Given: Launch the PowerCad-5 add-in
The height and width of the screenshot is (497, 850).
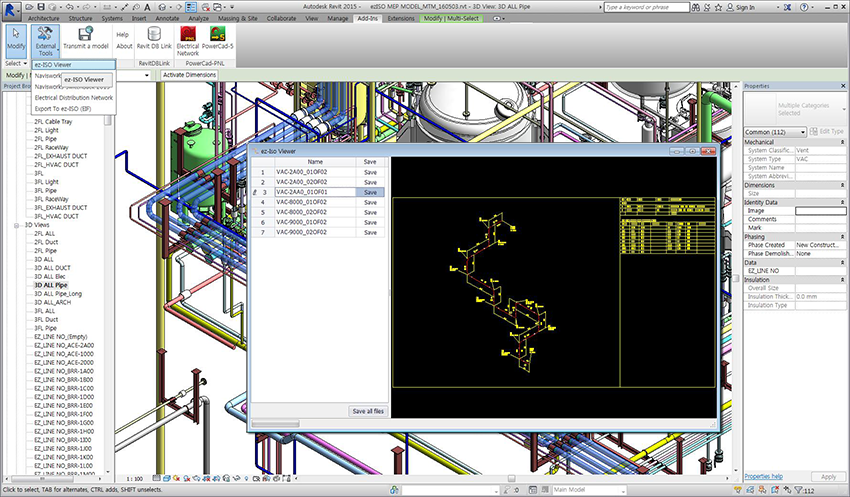Looking at the screenshot, I should [217, 35].
